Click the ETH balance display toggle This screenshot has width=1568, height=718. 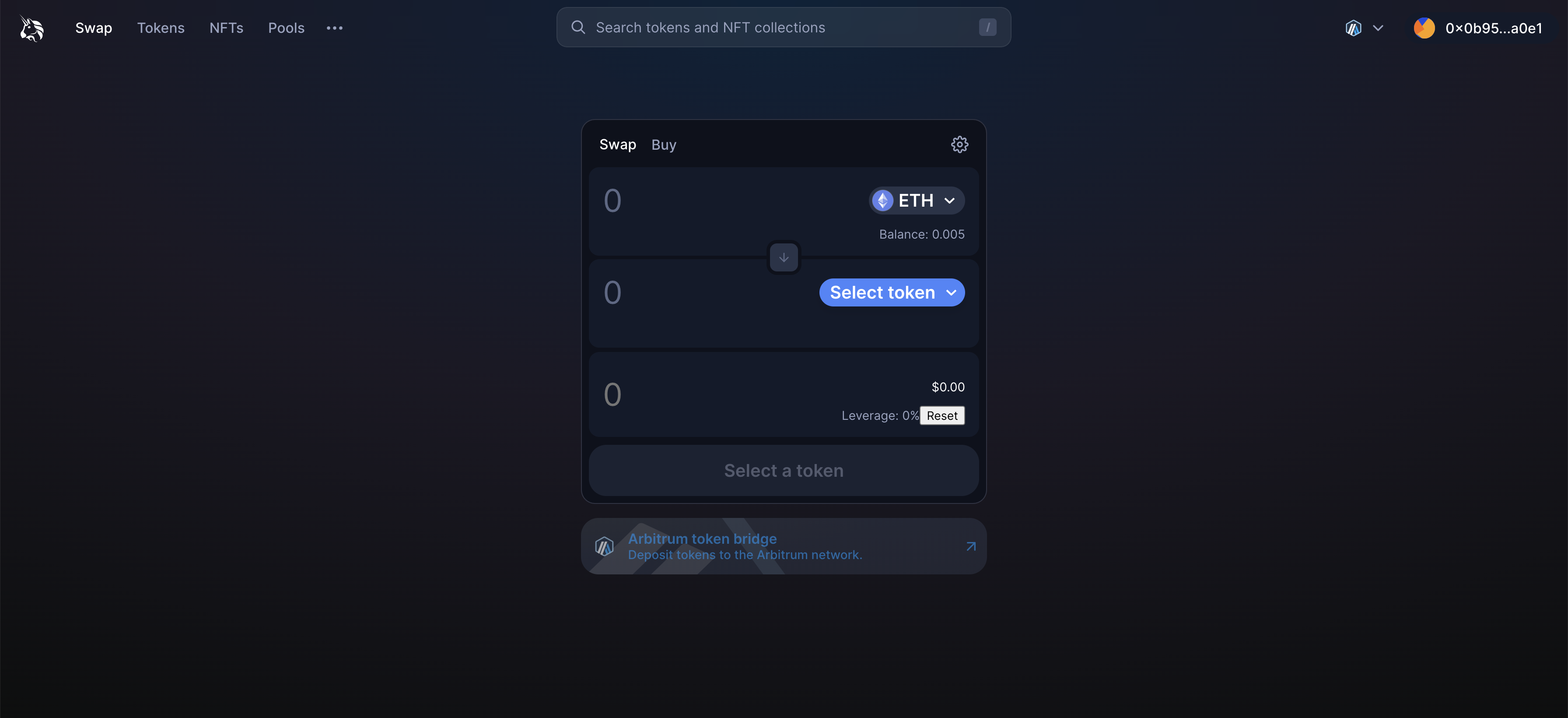tap(922, 233)
